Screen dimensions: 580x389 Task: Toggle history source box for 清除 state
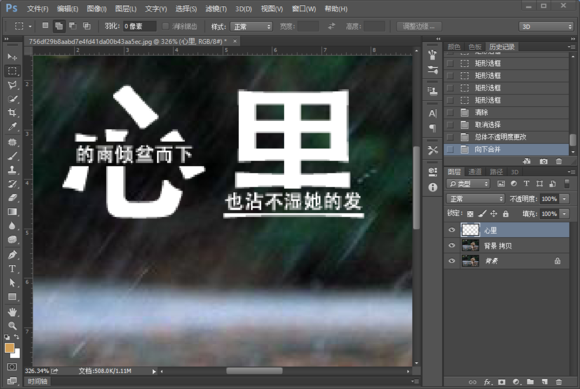pos(450,112)
